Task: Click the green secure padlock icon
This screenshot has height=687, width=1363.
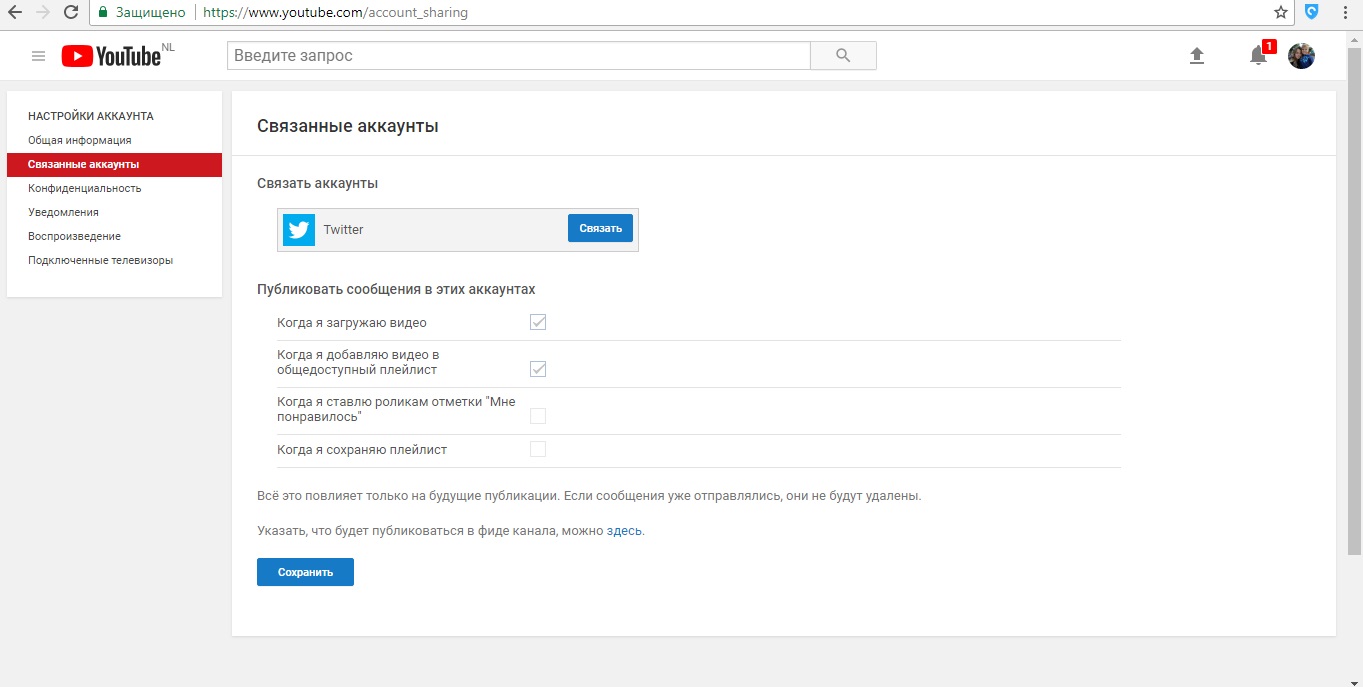Action: point(103,13)
